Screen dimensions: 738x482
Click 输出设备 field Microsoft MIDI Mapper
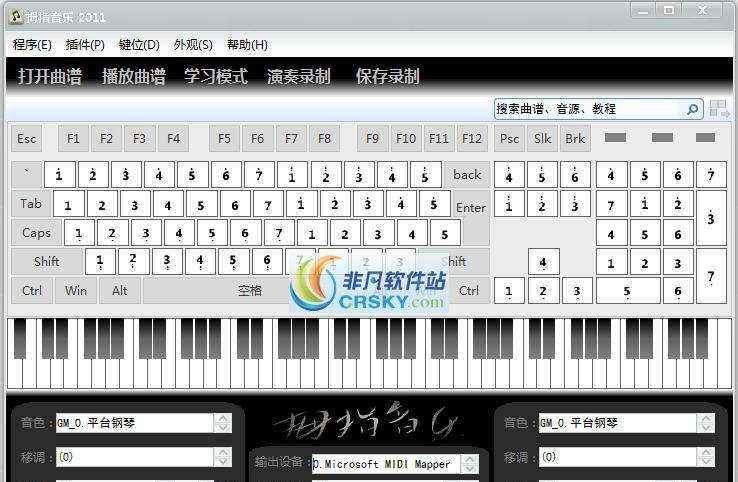[386, 464]
